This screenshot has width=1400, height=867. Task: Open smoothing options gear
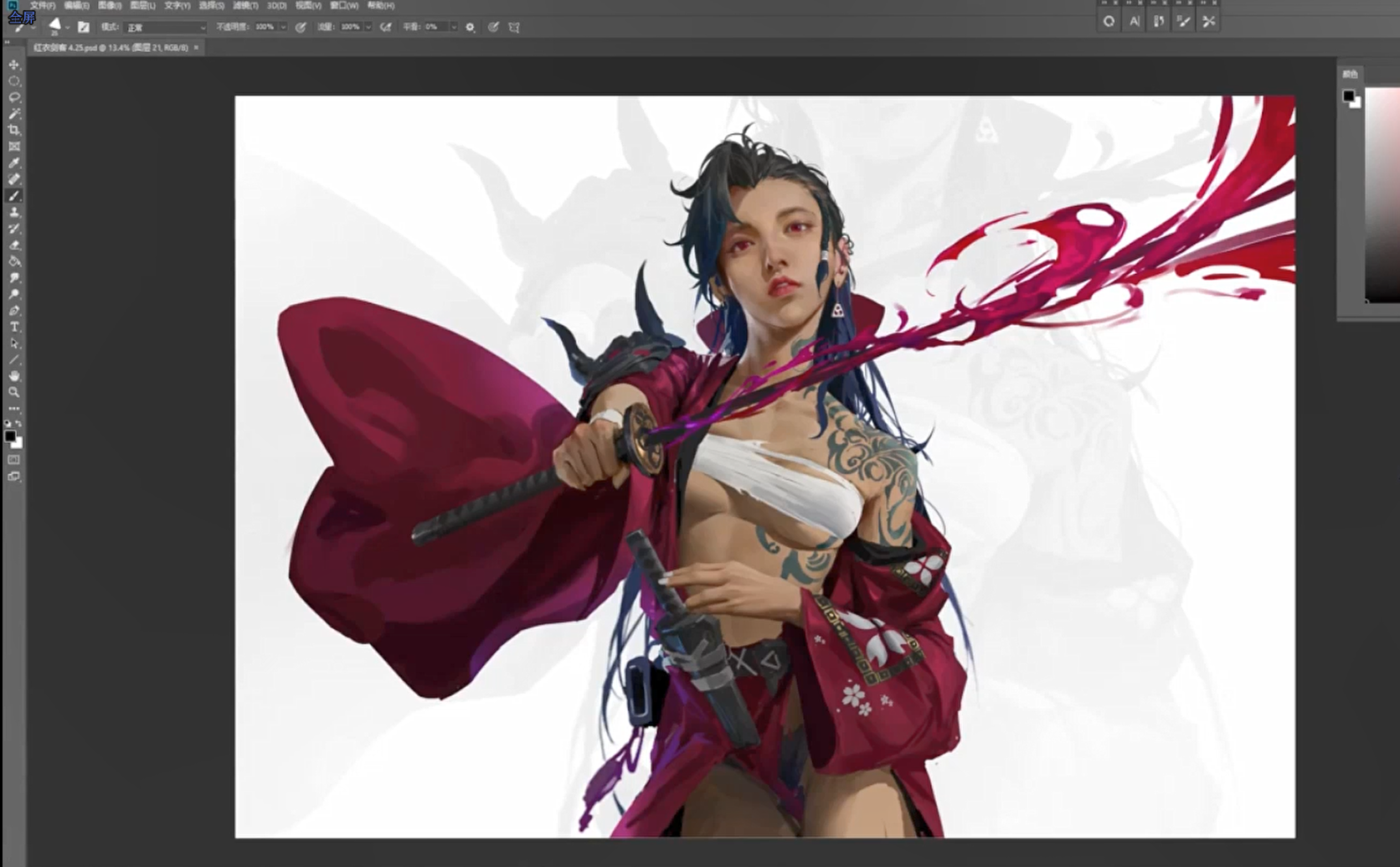click(x=471, y=27)
